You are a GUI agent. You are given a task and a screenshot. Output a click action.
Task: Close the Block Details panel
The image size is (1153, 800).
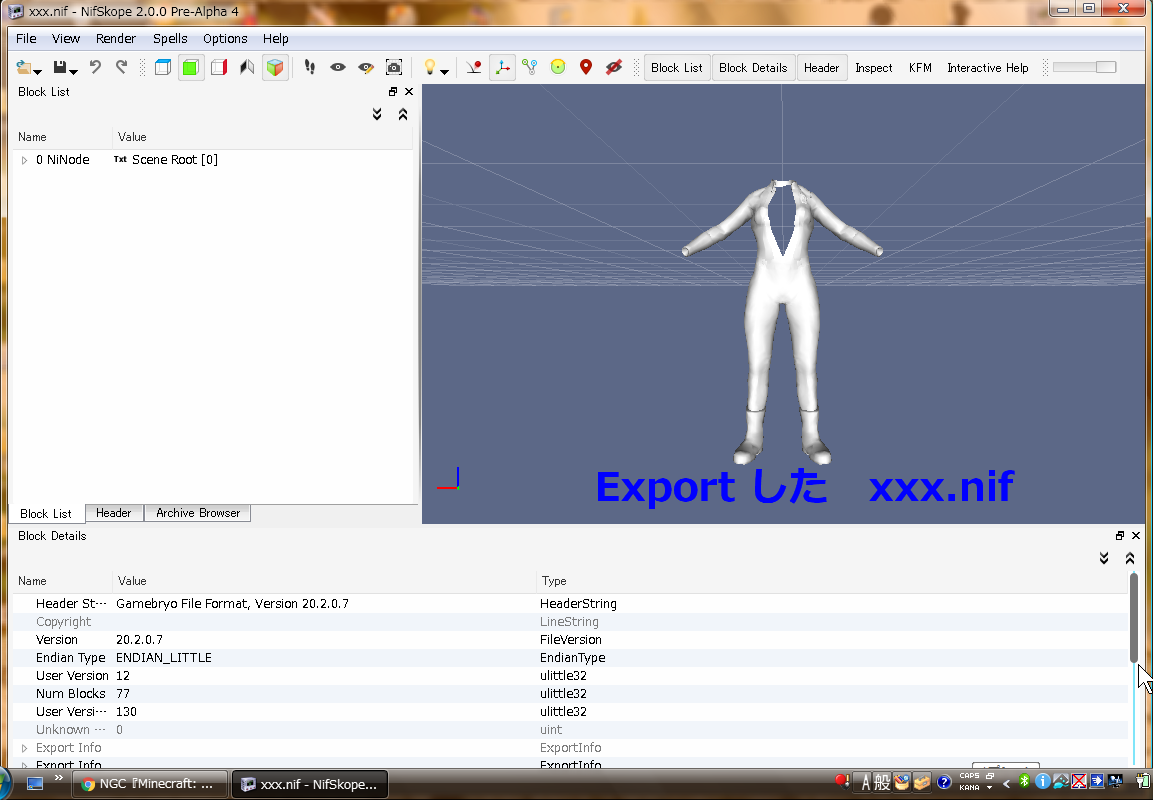point(1136,536)
